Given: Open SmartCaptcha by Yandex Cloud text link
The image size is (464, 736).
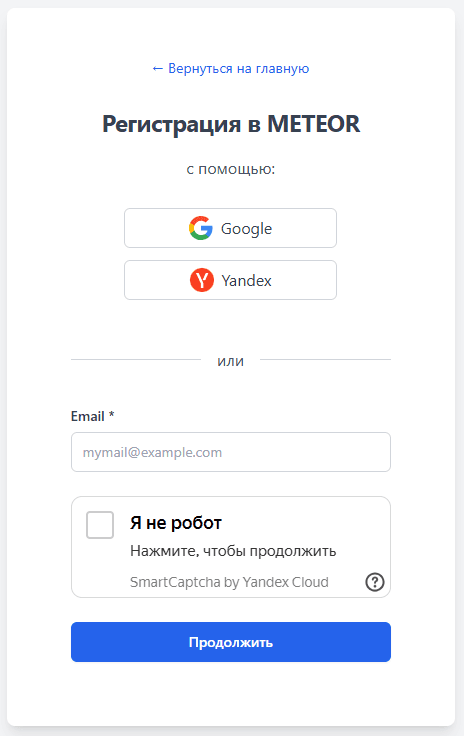Looking at the screenshot, I should pyautogui.click(x=229, y=582).
